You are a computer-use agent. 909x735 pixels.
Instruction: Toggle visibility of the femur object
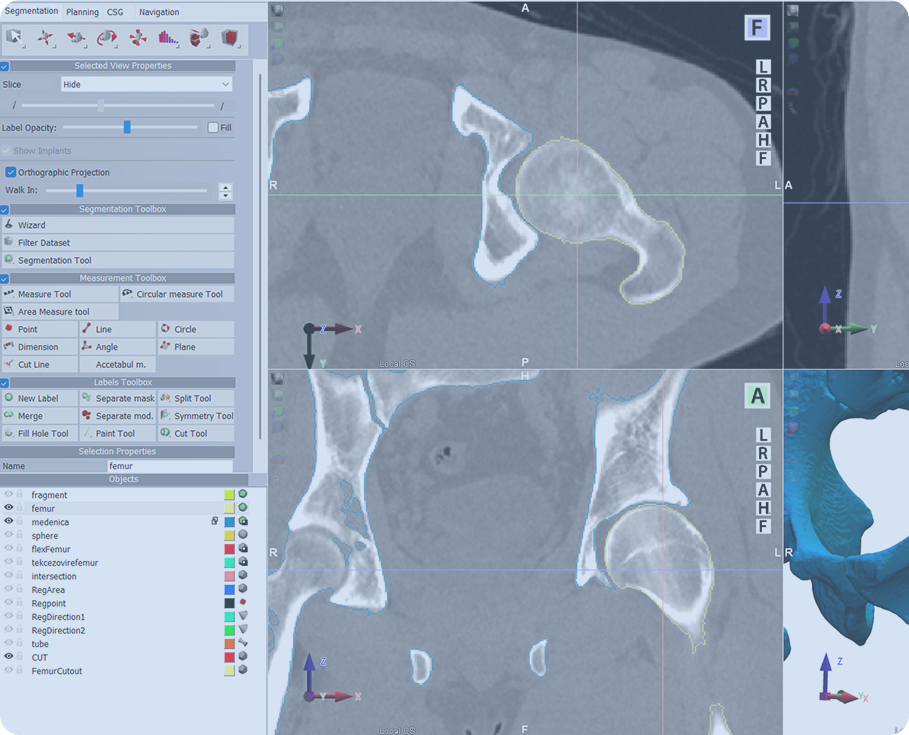(x=9, y=508)
